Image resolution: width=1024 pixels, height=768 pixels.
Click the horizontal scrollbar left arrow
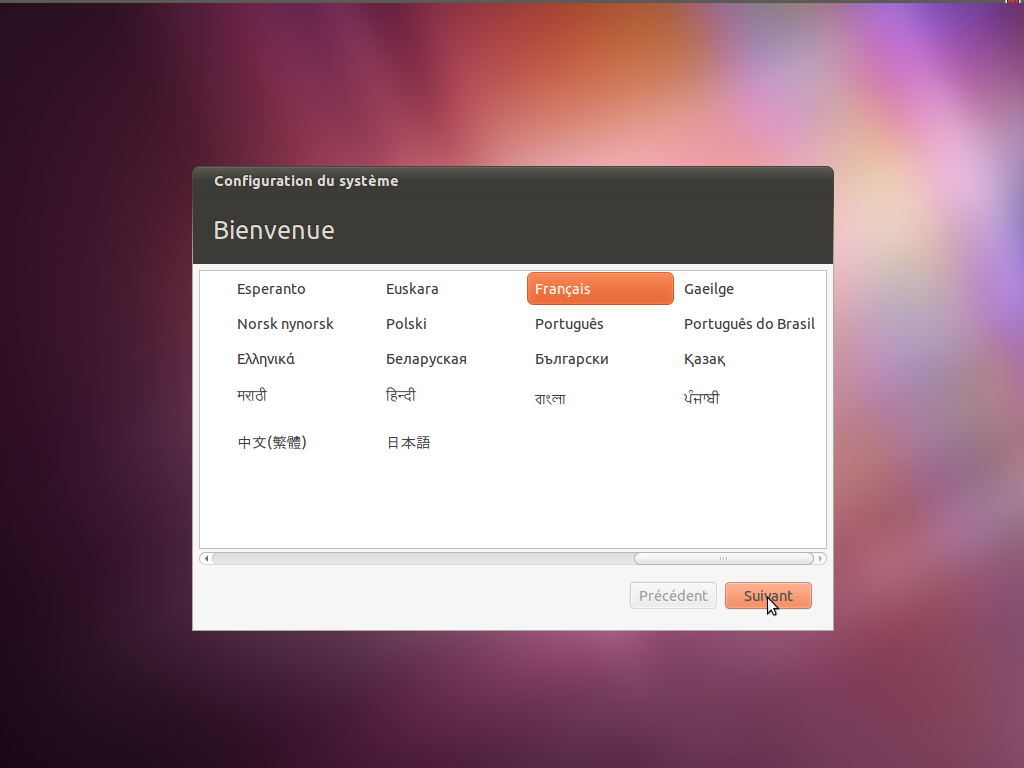205,558
